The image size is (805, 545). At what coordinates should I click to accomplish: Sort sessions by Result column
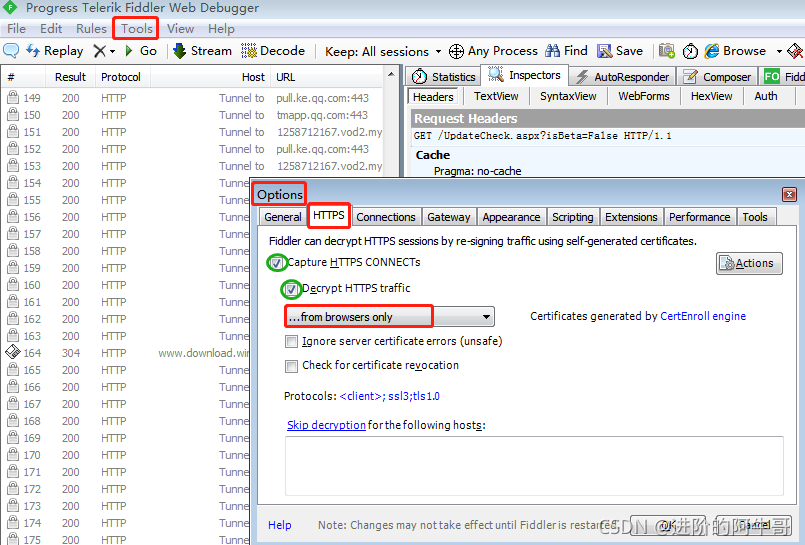[x=70, y=77]
